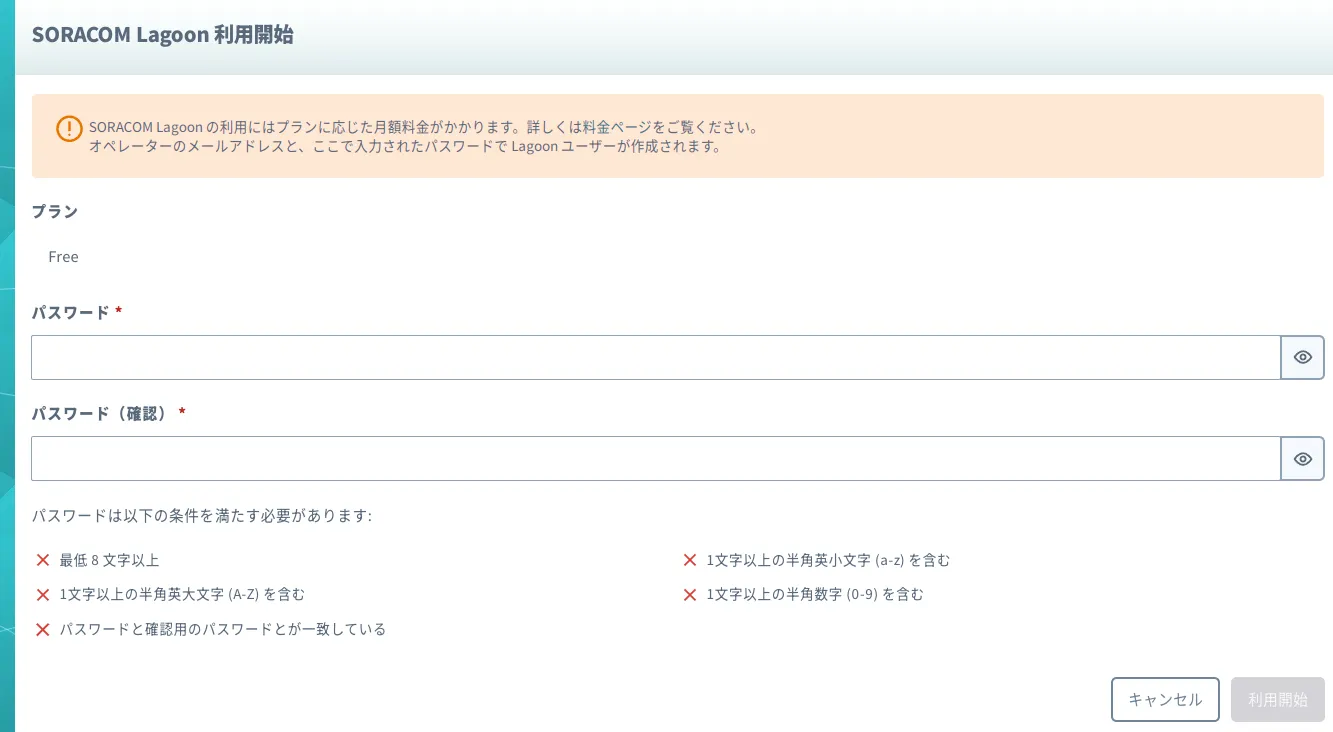Click the プラン section label
The height and width of the screenshot is (732, 1333).
click(x=55, y=212)
